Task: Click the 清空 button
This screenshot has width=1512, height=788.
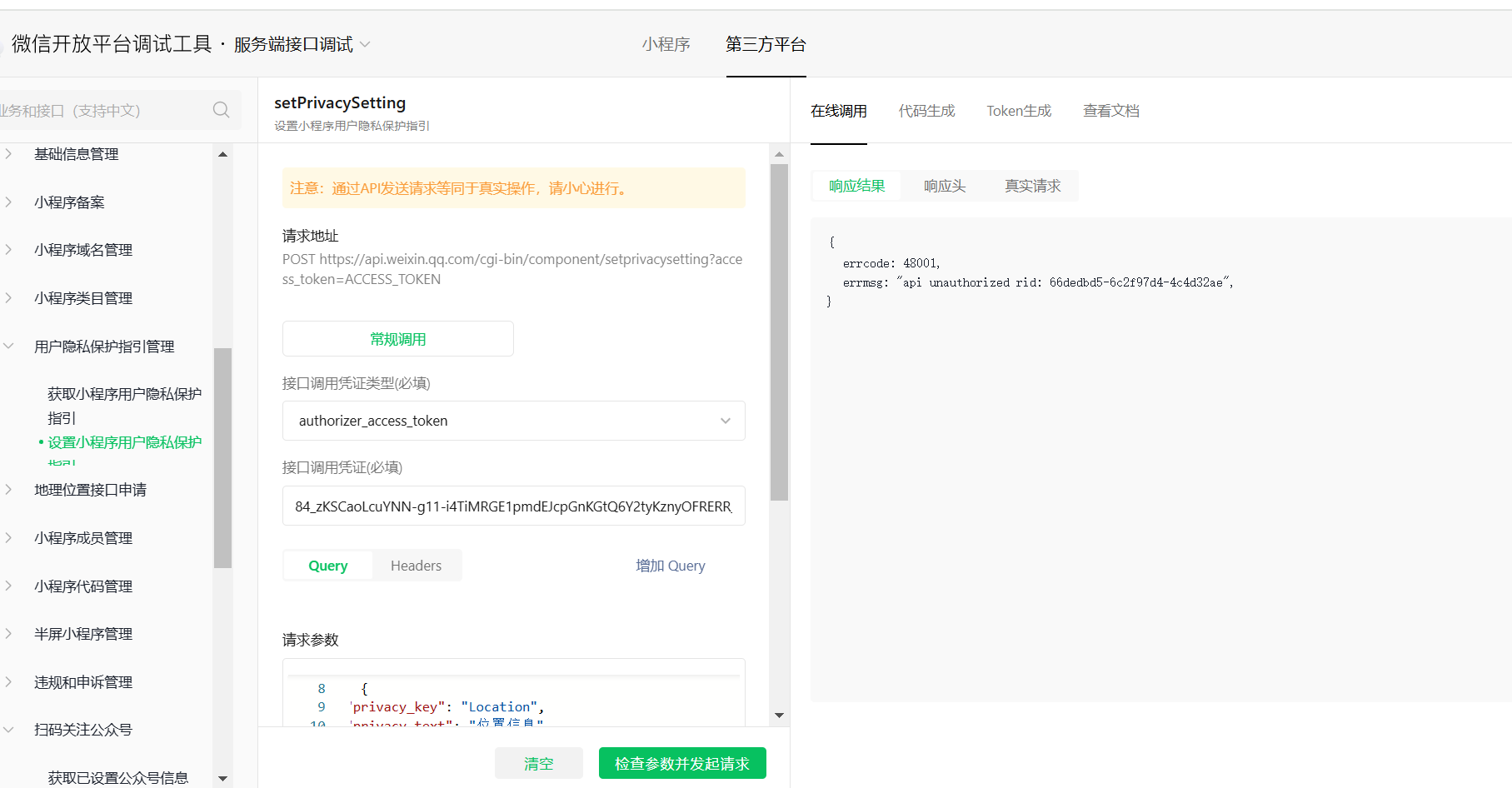Action: [539, 763]
